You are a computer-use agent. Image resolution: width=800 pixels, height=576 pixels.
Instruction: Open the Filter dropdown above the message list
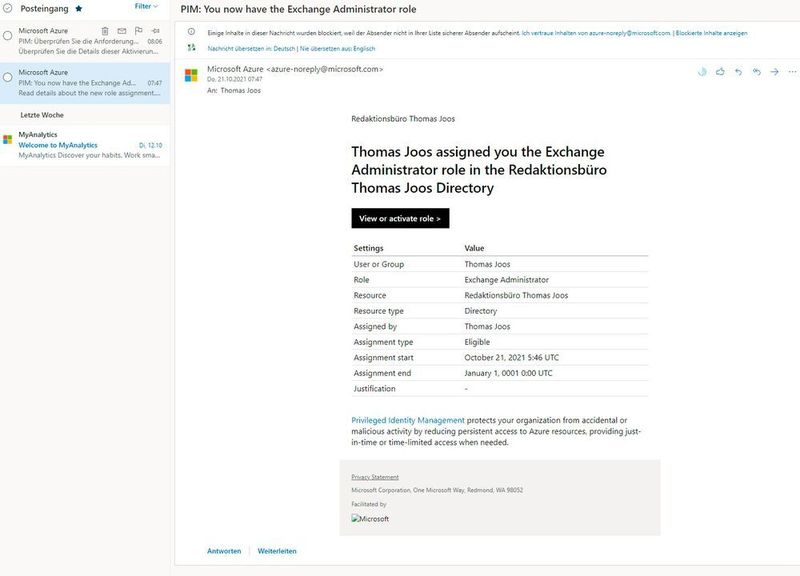(x=146, y=6)
